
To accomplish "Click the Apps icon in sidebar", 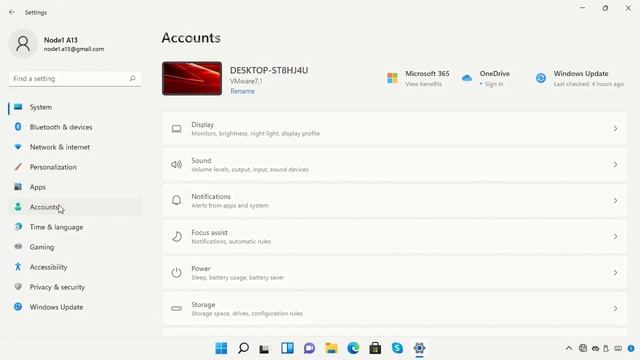I will tap(18, 187).
